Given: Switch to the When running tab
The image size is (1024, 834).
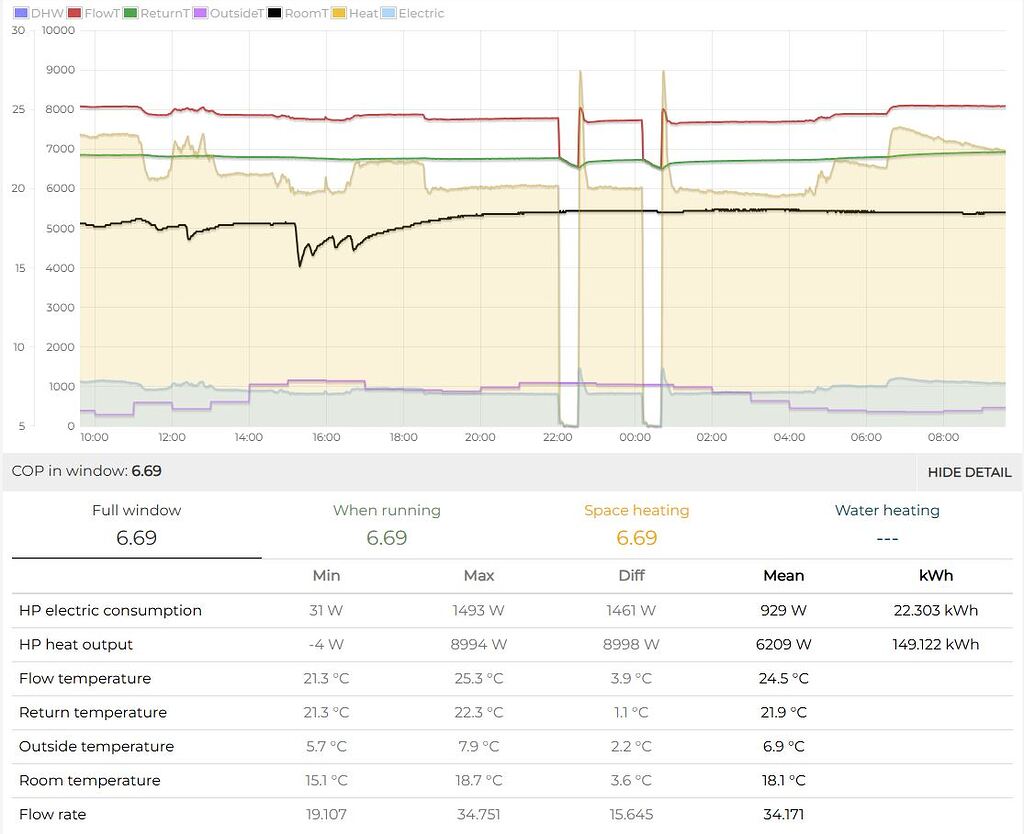Looking at the screenshot, I should (387, 522).
